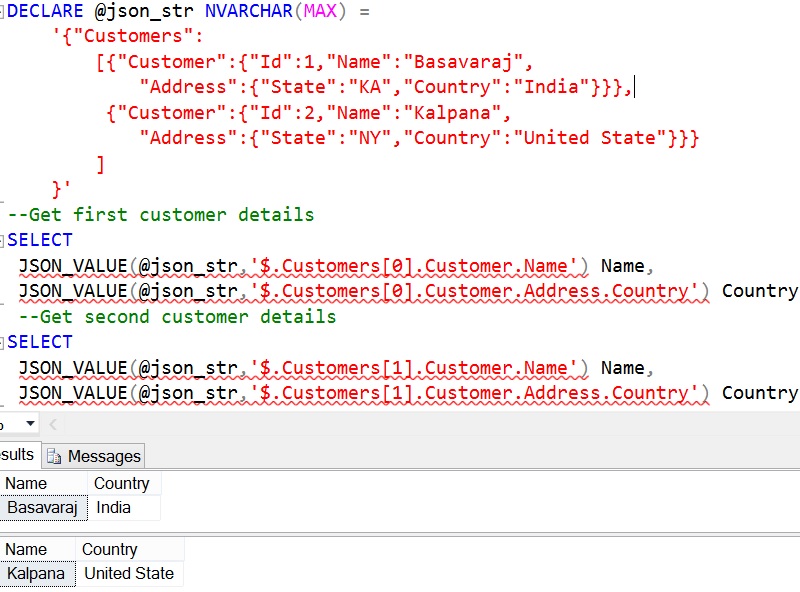Place cursor in '--Get second customer details' comment
Image resolution: width=800 pixels, height=592 pixels.
click(x=178, y=317)
